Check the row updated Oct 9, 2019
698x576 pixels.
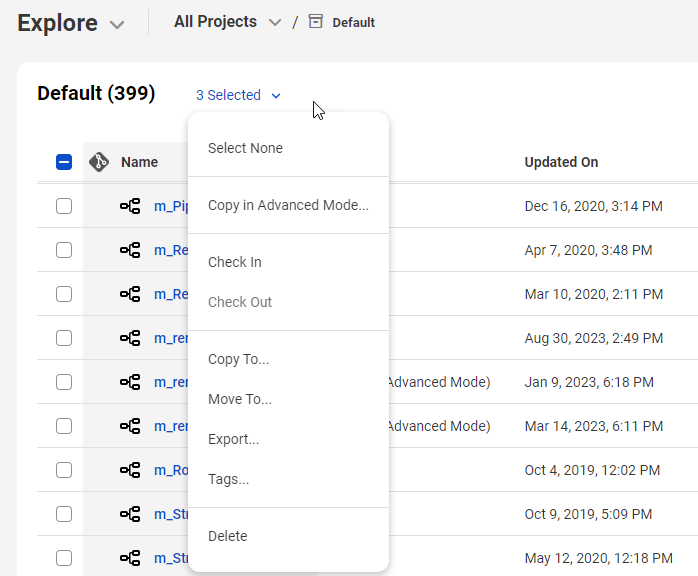pos(64,514)
